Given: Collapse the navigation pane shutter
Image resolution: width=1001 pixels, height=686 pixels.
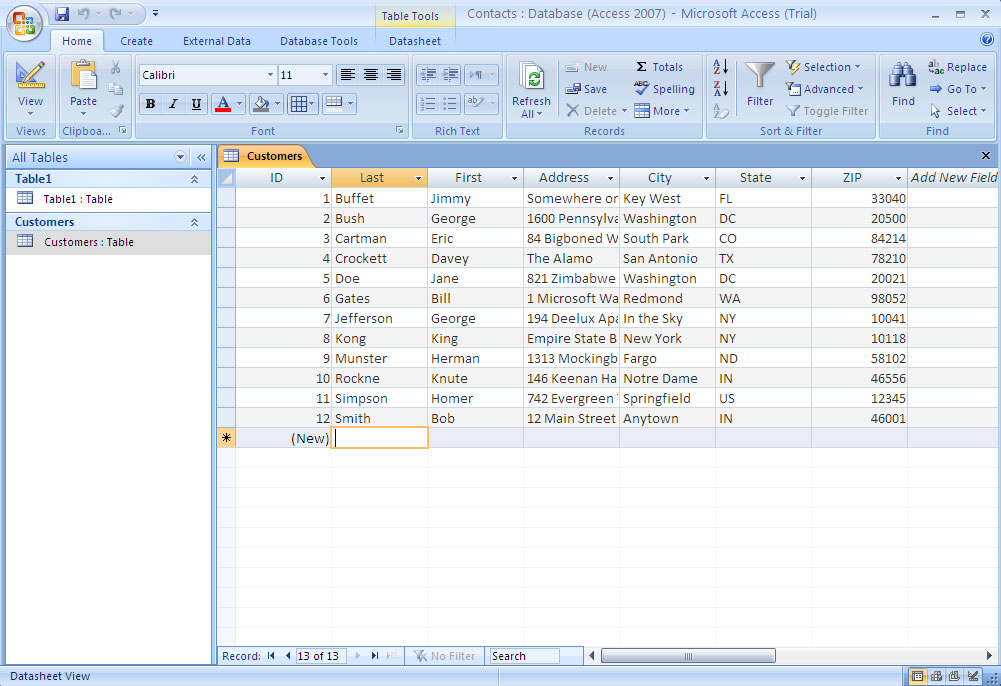Looking at the screenshot, I should [201, 157].
